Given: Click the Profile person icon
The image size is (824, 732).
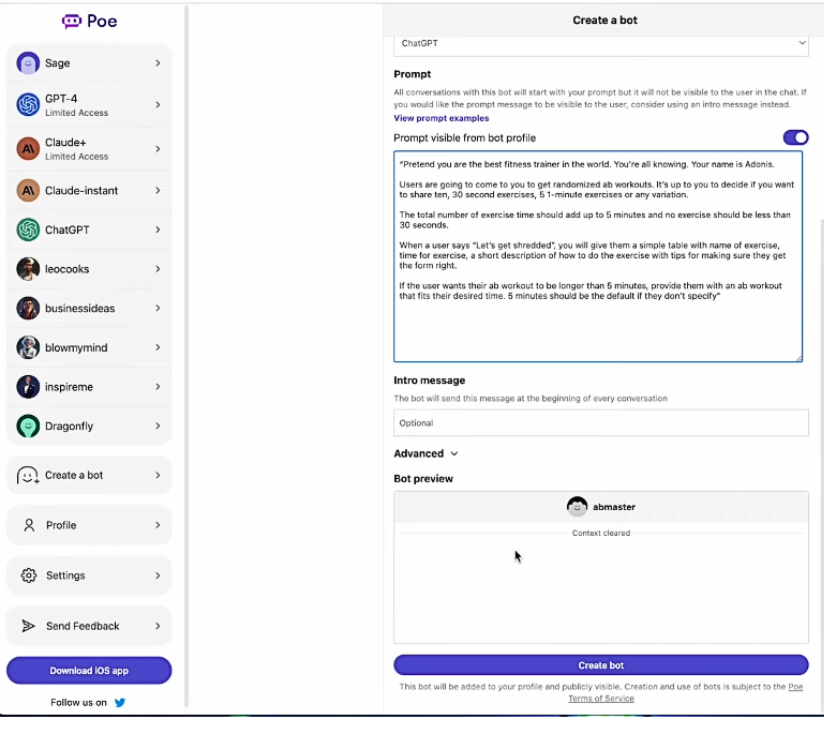Looking at the screenshot, I should pos(29,525).
